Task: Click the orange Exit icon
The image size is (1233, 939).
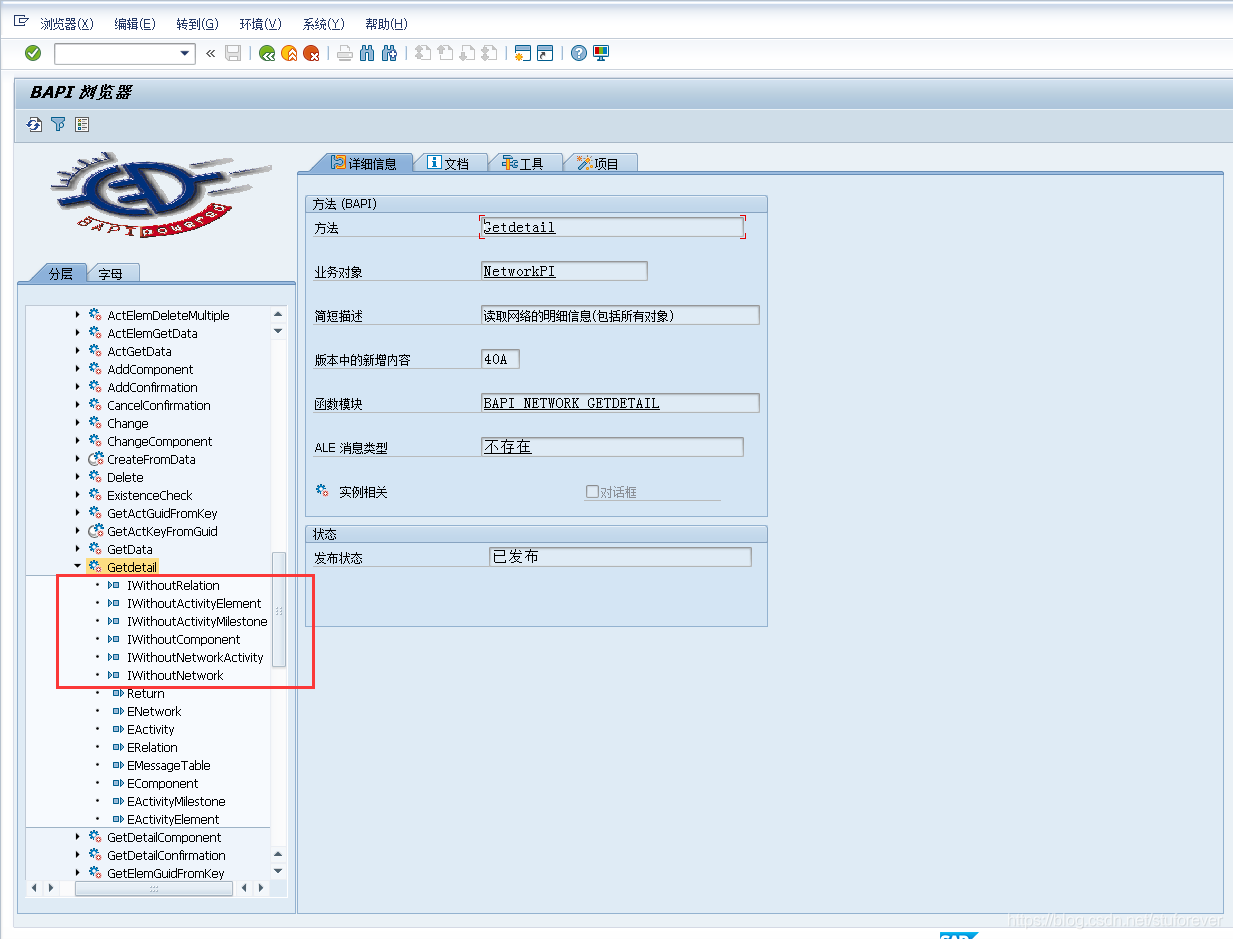Action: coord(289,53)
